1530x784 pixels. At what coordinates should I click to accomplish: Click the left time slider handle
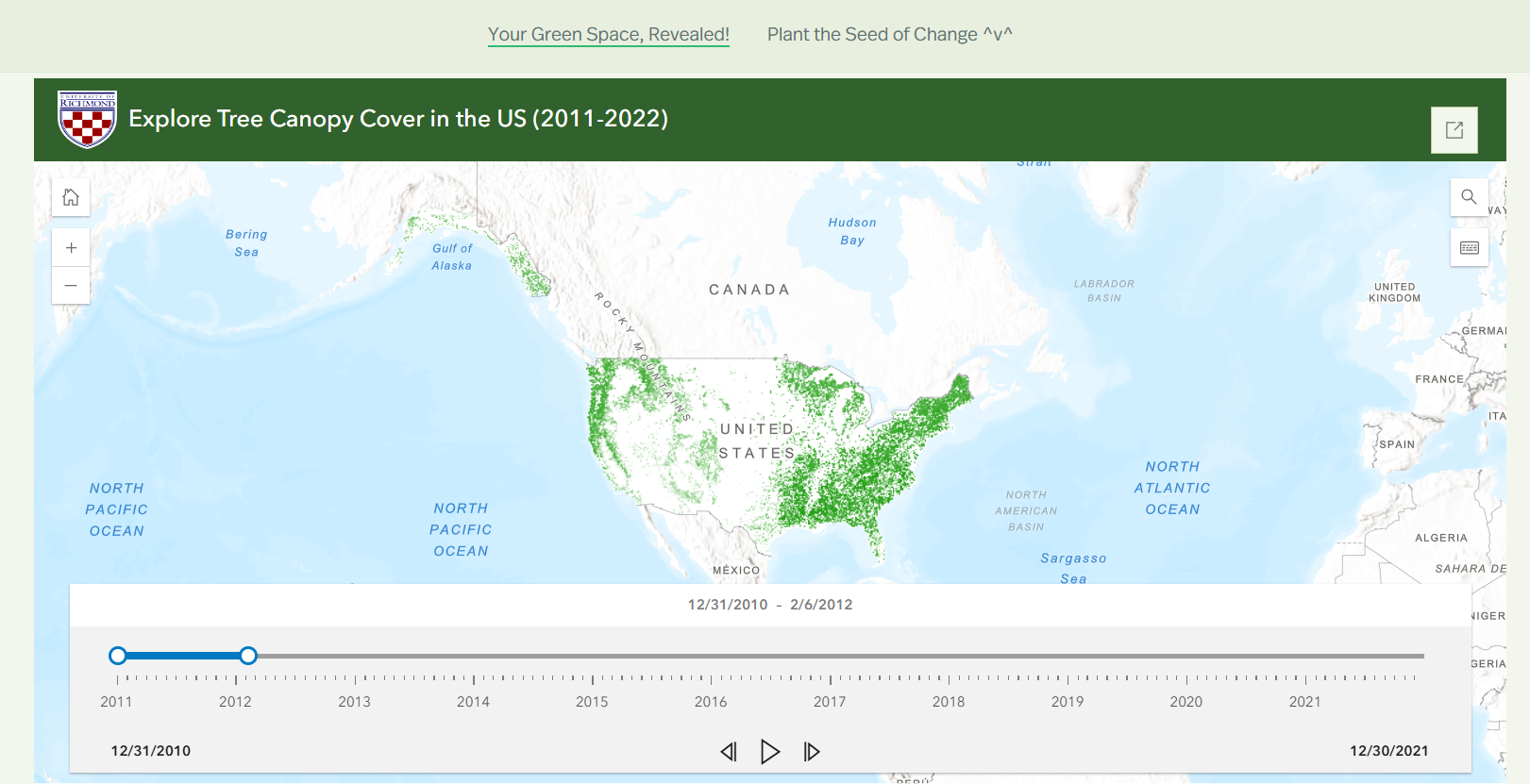point(118,656)
